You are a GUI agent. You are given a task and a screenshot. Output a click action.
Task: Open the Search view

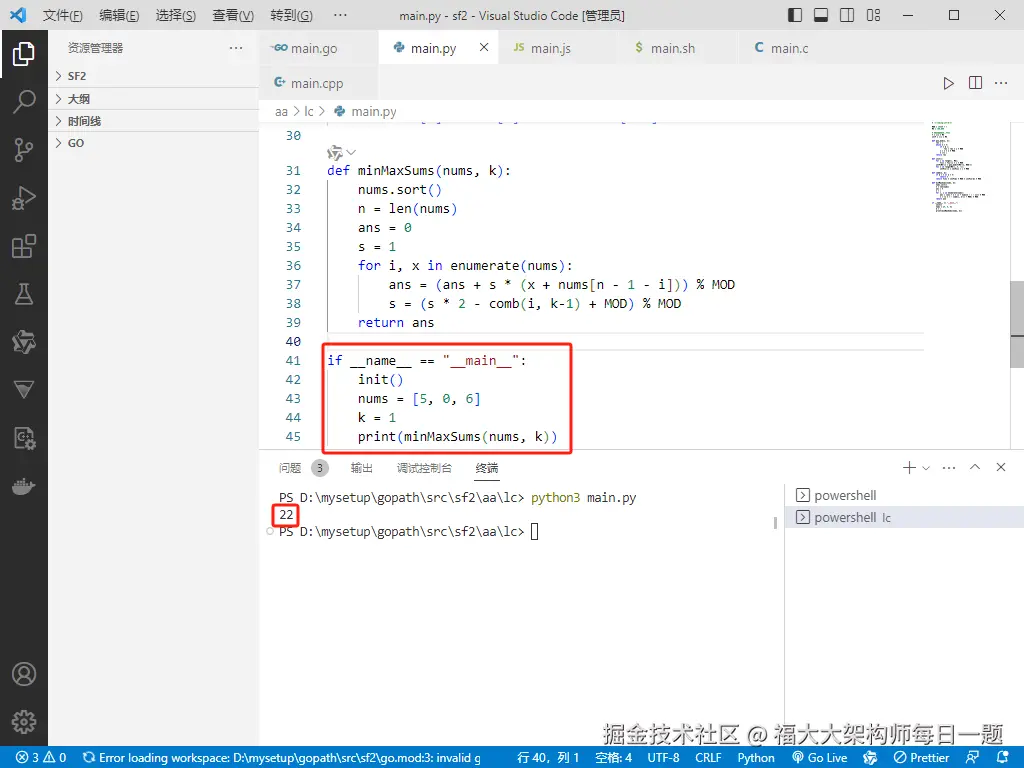point(24,101)
